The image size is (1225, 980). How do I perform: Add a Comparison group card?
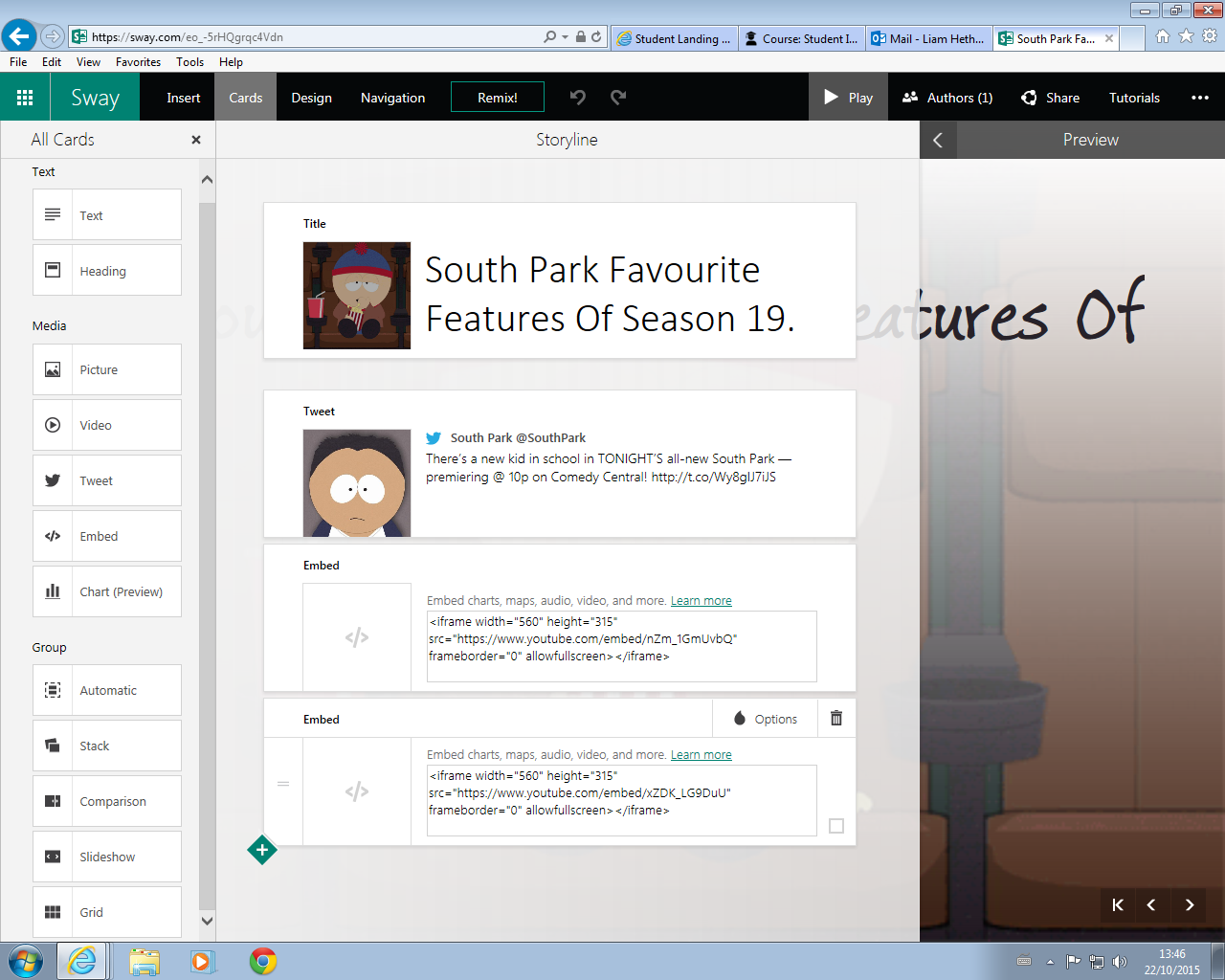coord(107,801)
